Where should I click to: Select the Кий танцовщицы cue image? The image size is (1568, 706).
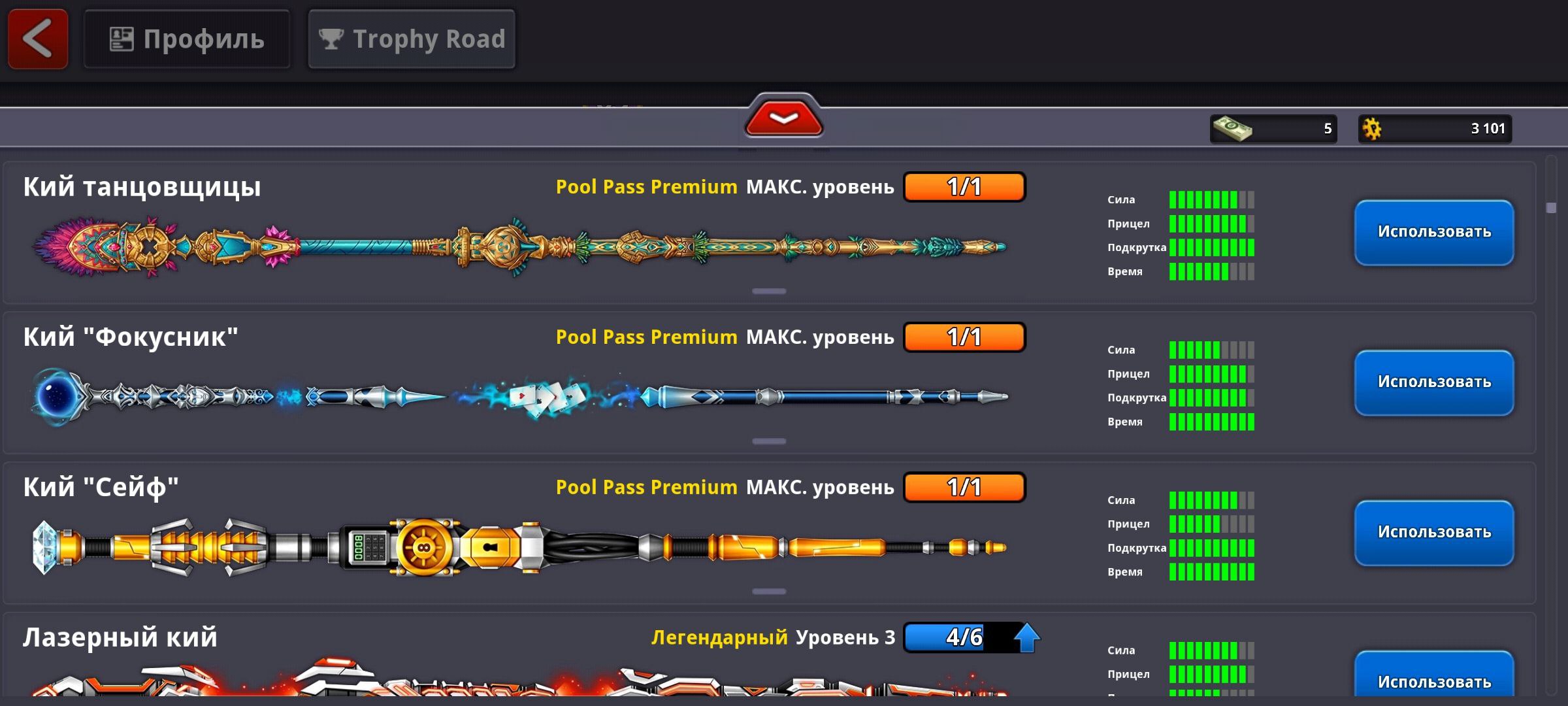[x=519, y=247]
